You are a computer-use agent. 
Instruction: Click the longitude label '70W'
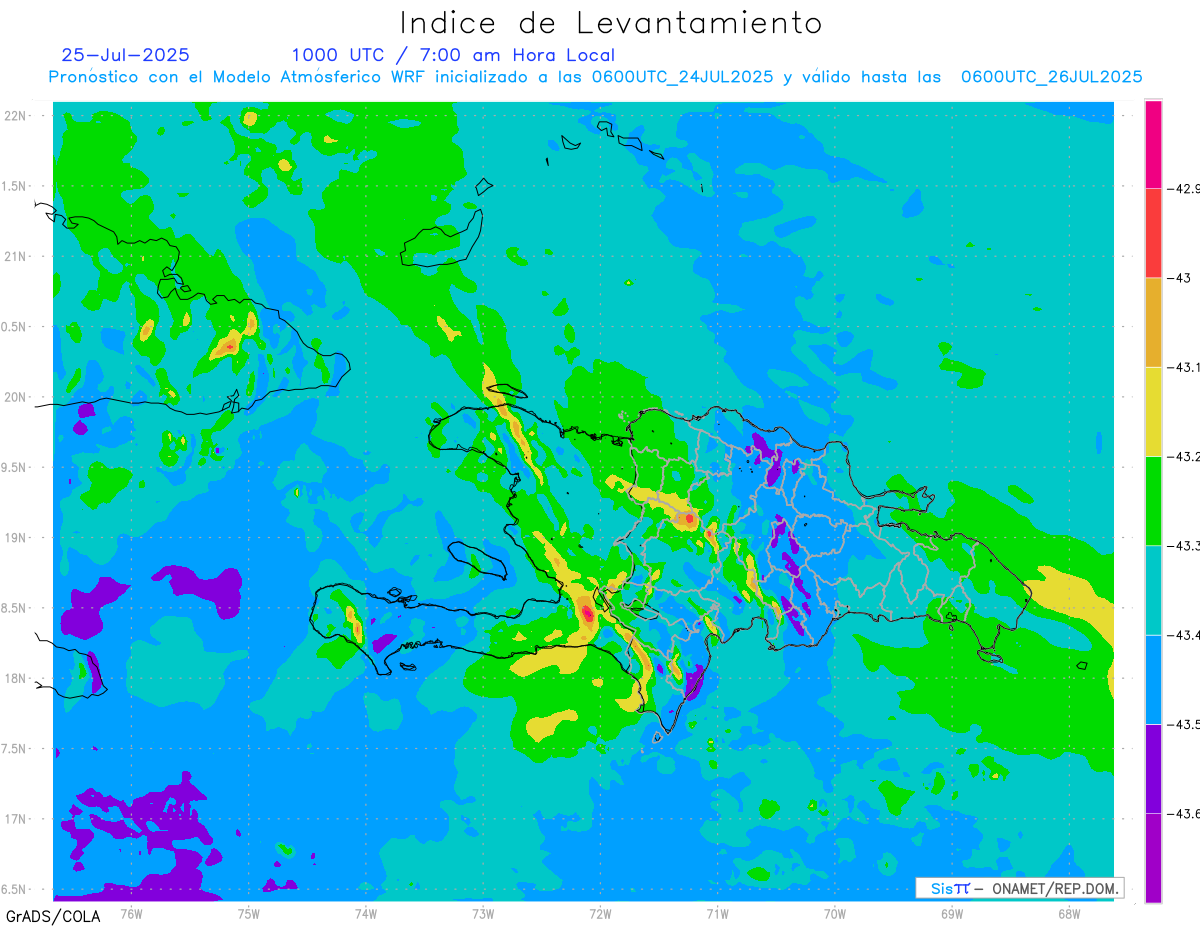click(834, 912)
